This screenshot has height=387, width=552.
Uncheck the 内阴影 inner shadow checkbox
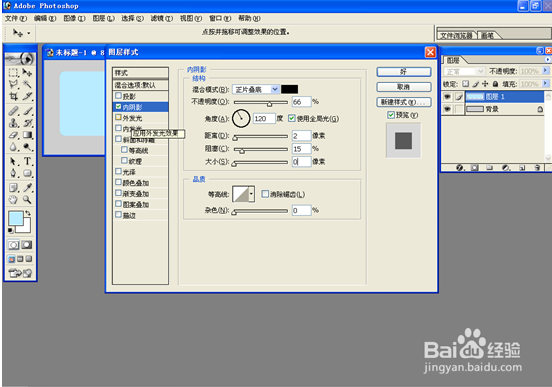[119, 107]
